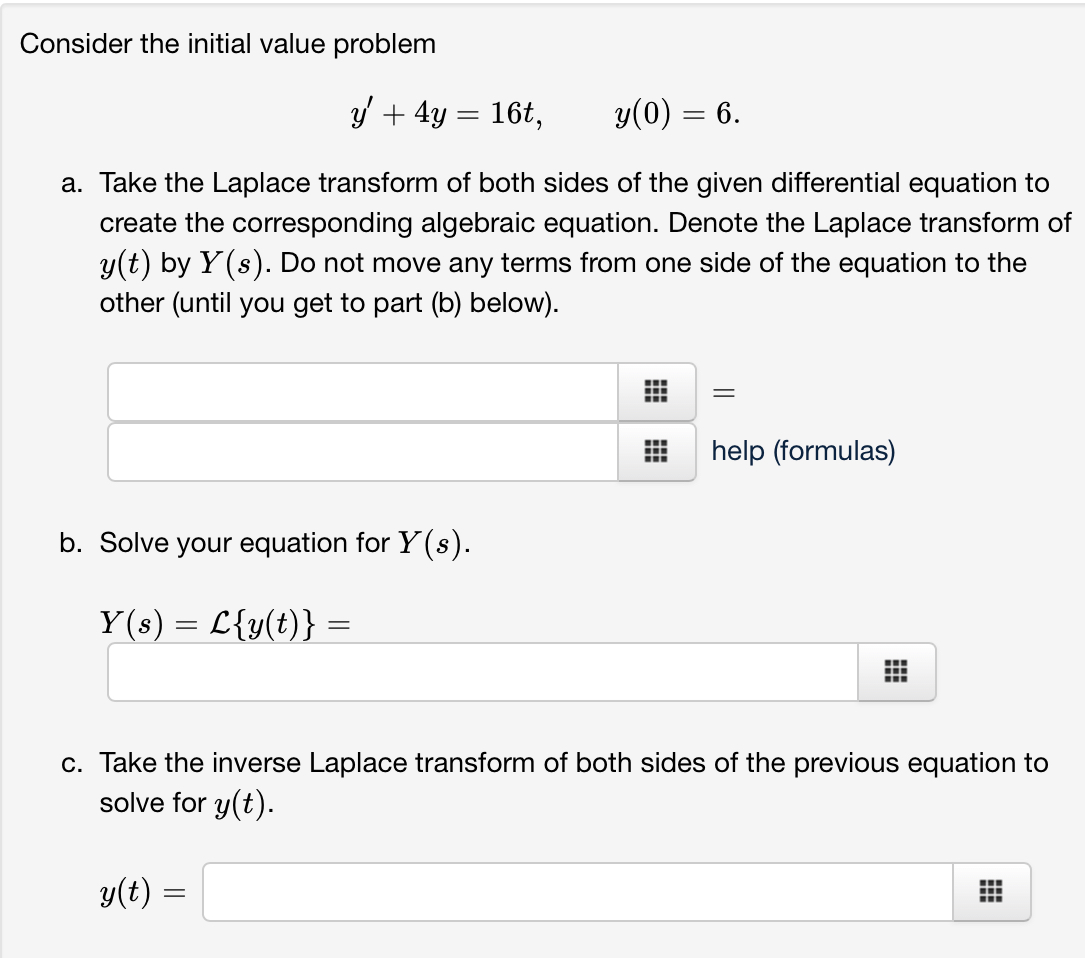
Task: Focus the right-hand side input in part a
Action: point(362,452)
